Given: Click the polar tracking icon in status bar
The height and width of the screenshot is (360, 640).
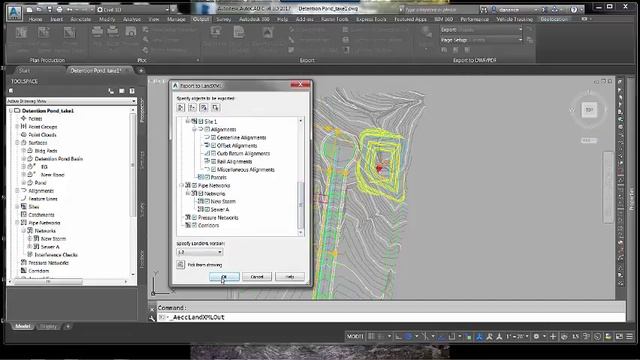Looking at the screenshot, I should click(x=408, y=336).
